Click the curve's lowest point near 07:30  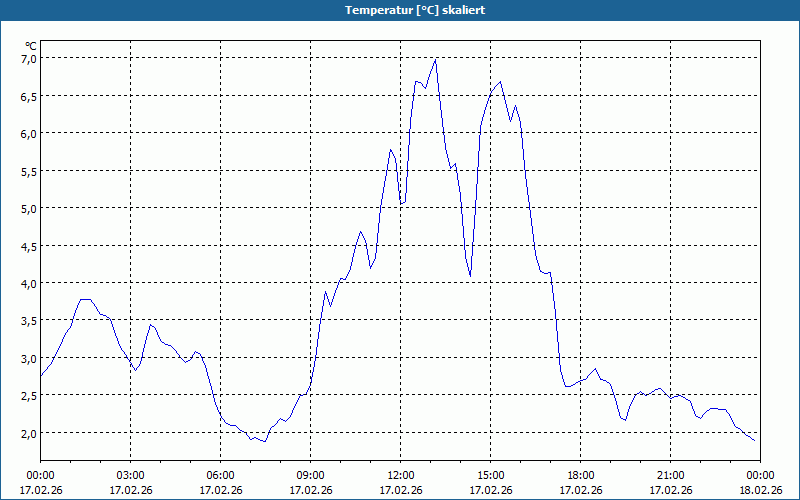265,441
